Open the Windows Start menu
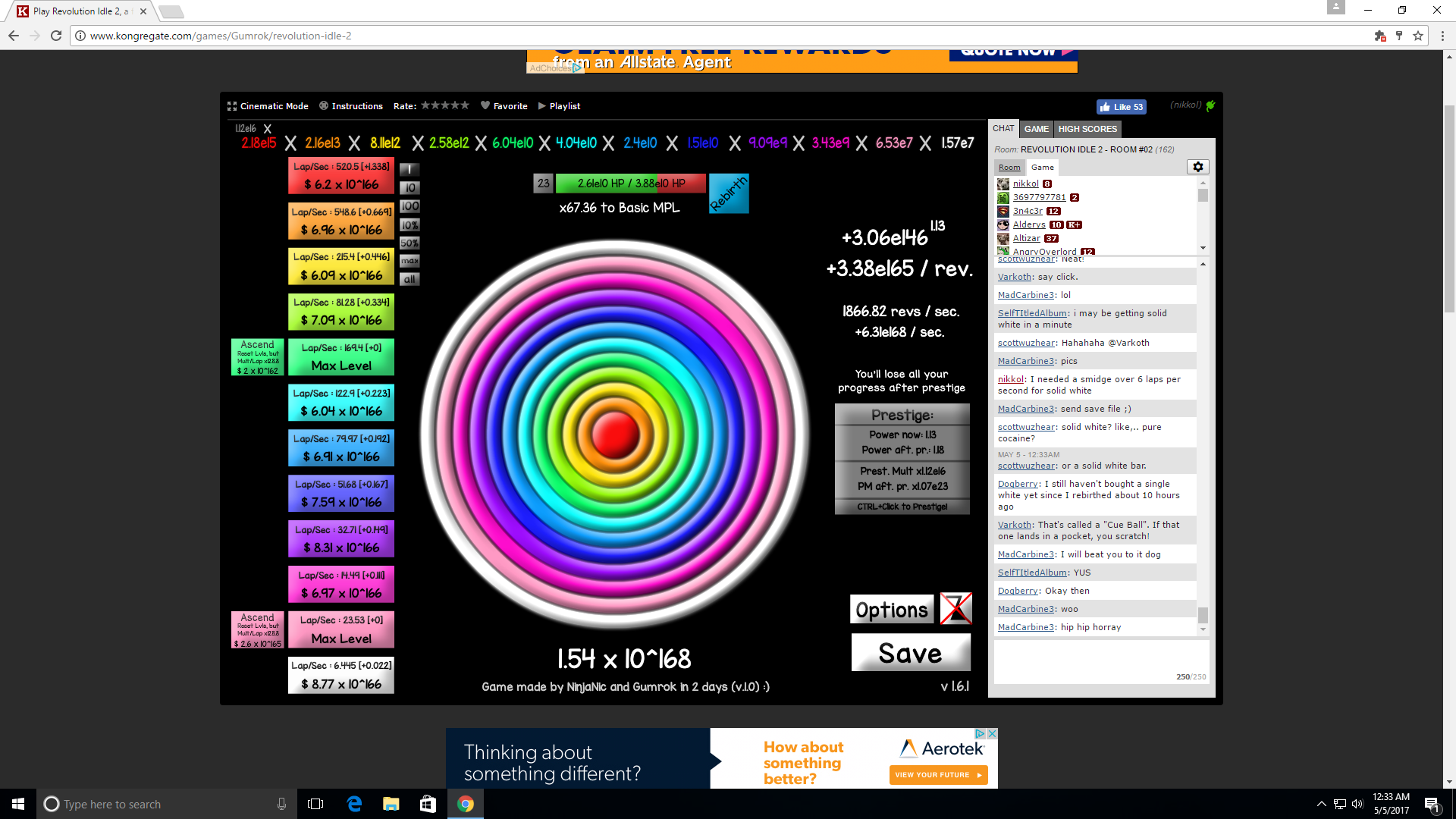1456x819 pixels. tap(18, 804)
